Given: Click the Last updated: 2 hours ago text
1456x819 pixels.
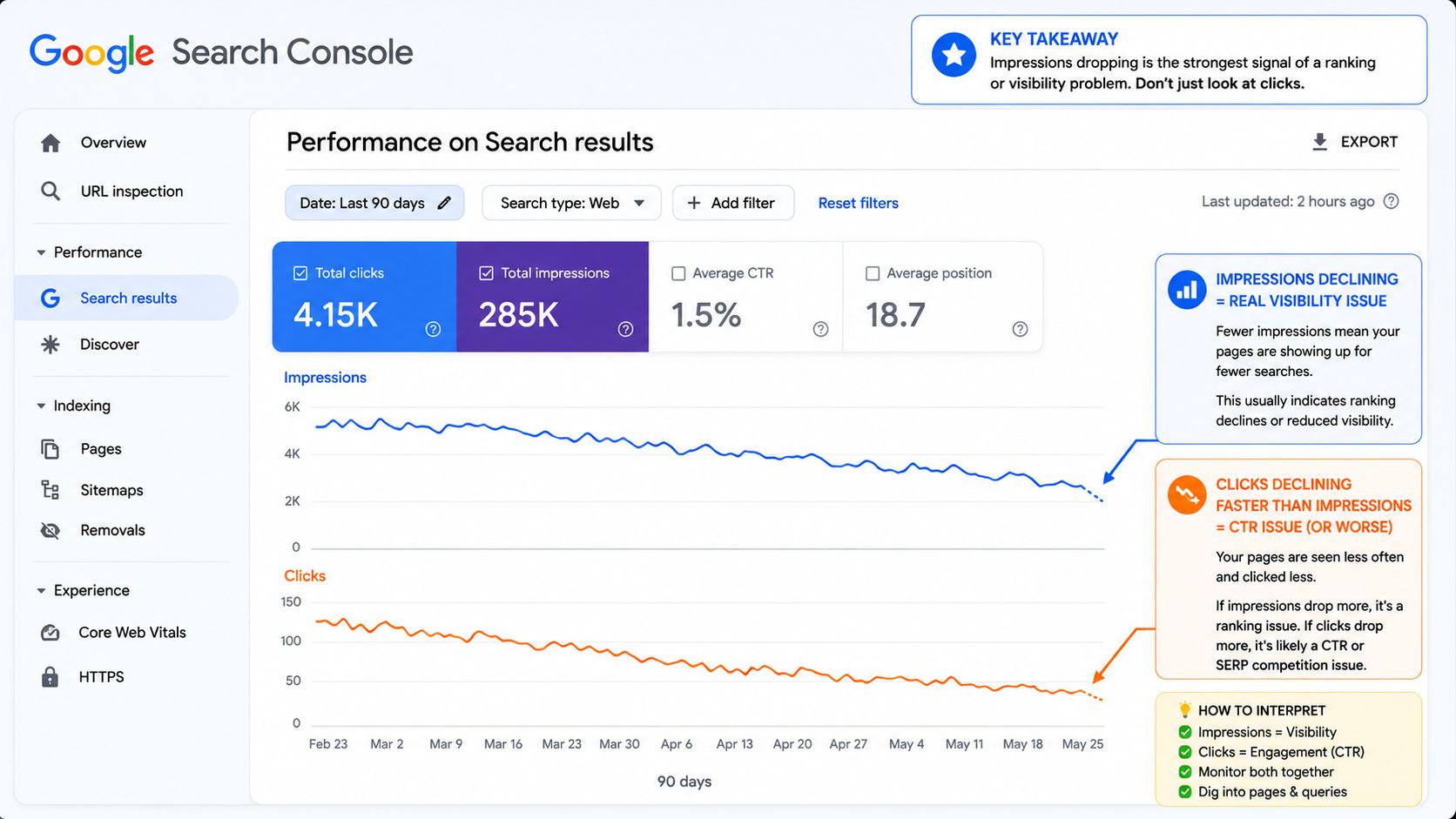Looking at the screenshot, I should point(1288,201).
